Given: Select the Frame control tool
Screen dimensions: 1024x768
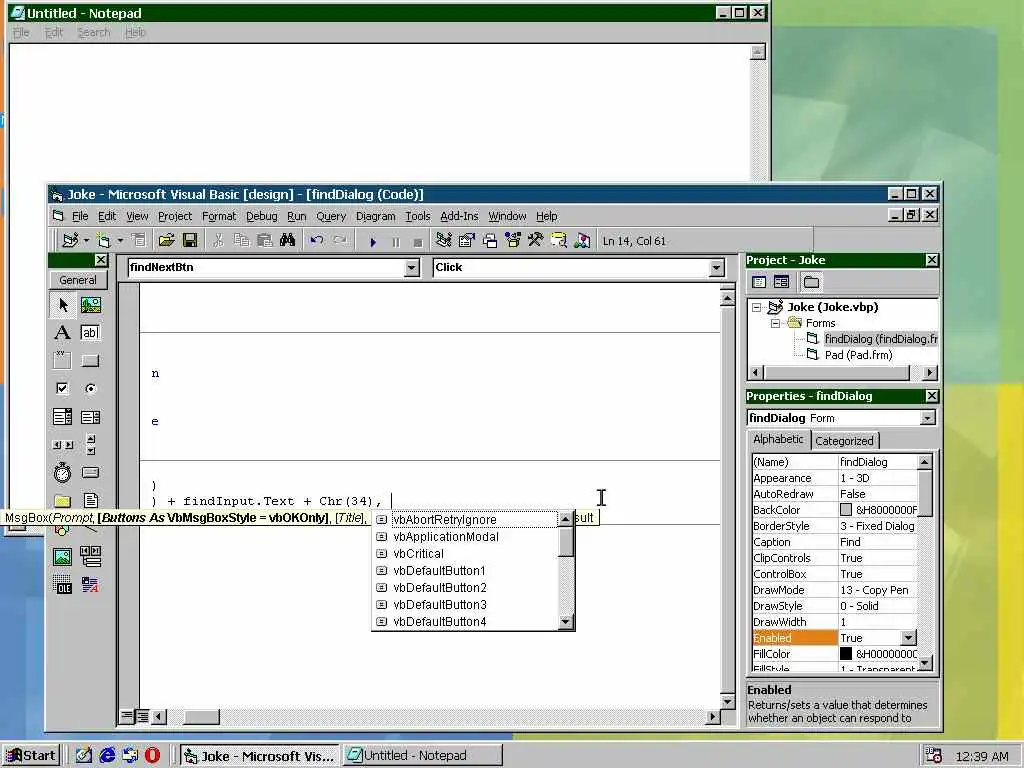Looking at the screenshot, I should click(x=63, y=360).
